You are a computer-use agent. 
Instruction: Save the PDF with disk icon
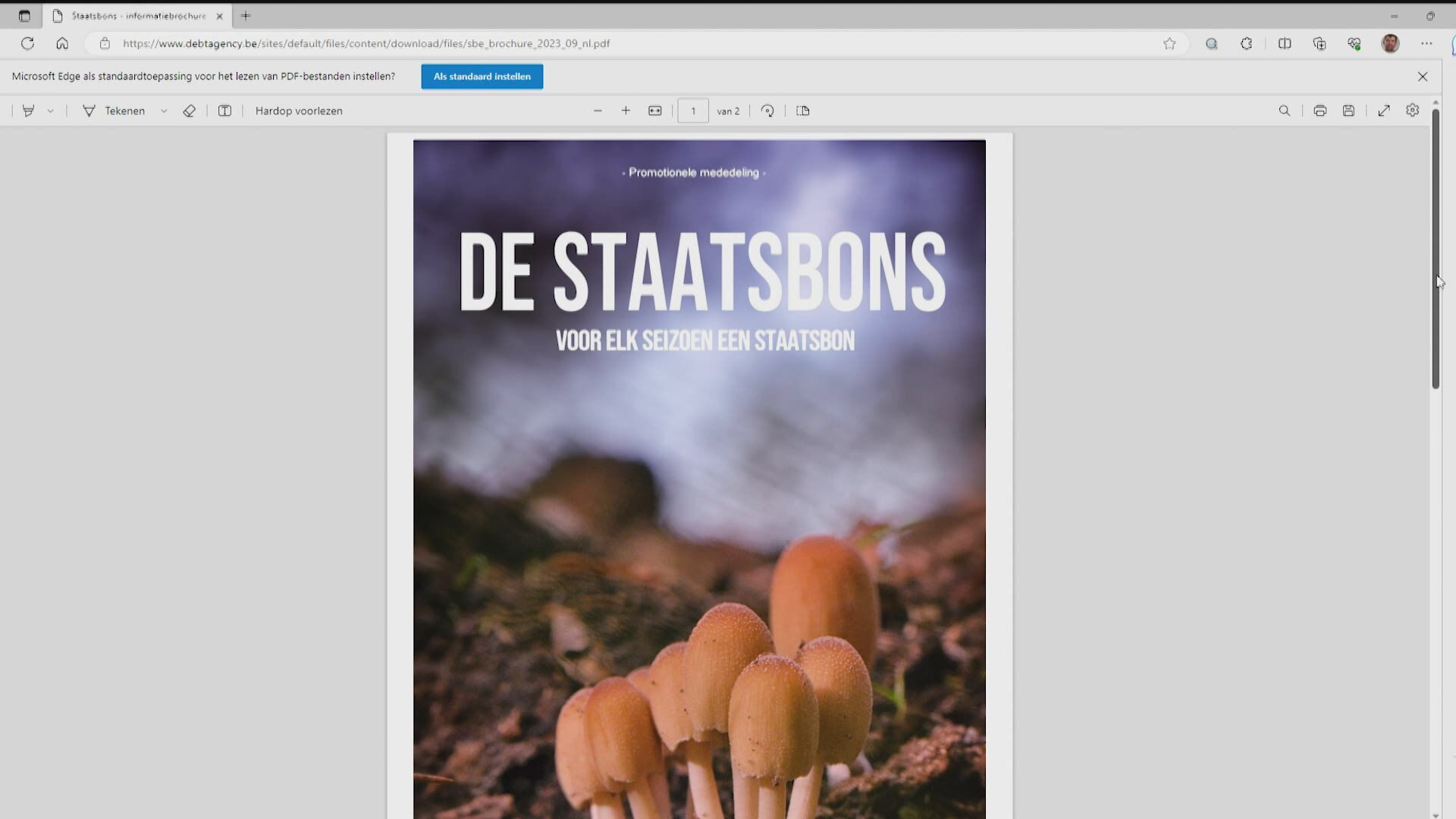pyautogui.click(x=1348, y=111)
